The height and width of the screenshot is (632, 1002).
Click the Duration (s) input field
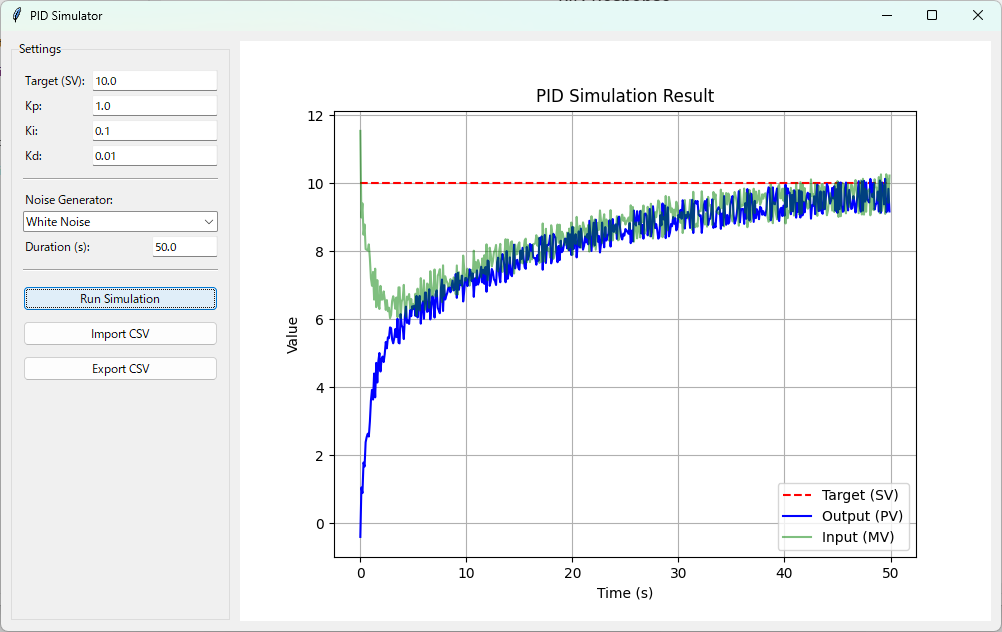click(184, 247)
